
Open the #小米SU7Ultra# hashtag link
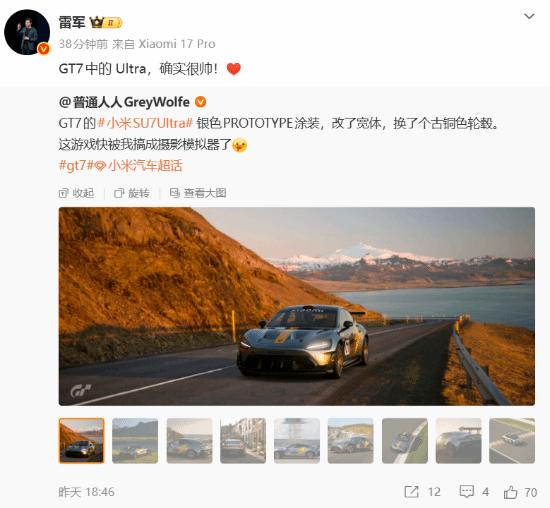[x=145, y=123]
